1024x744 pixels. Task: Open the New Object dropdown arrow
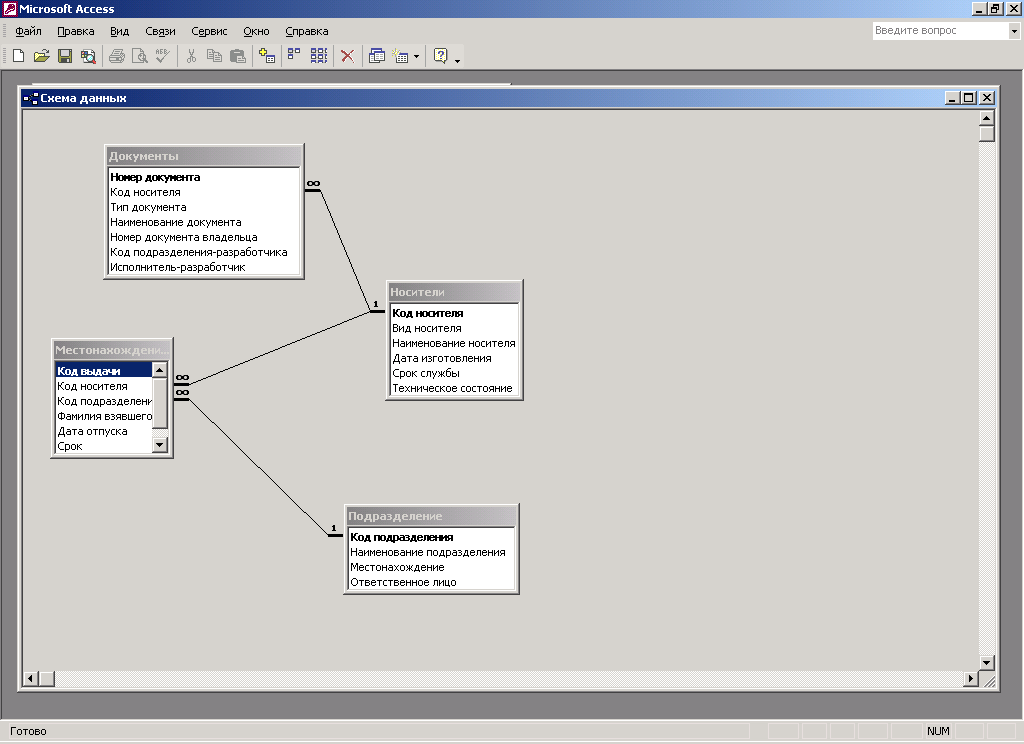click(416, 57)
